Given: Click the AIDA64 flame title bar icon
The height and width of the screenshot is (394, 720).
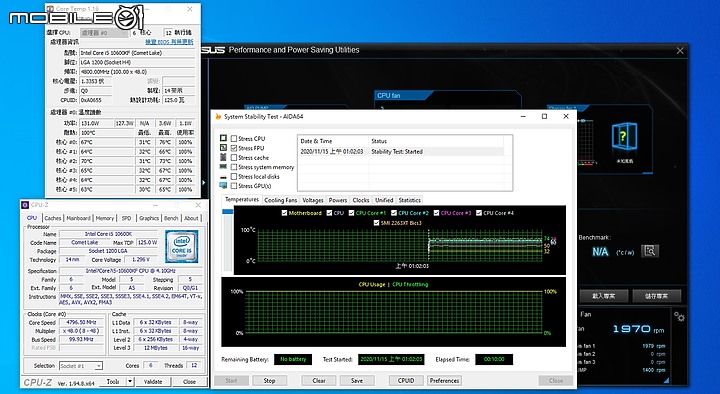Looking at the screenshot, I should [x=219, y=117].
